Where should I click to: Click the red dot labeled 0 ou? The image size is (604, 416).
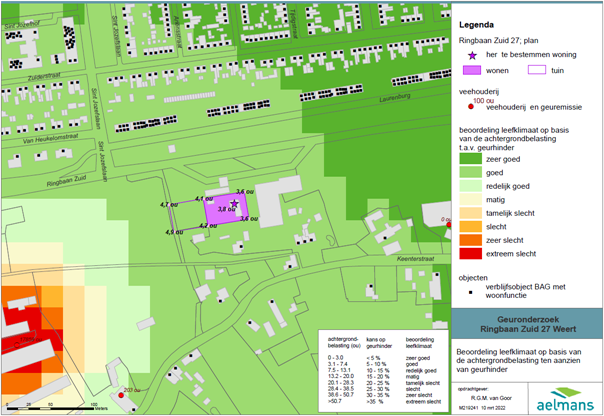click(449, 225)
